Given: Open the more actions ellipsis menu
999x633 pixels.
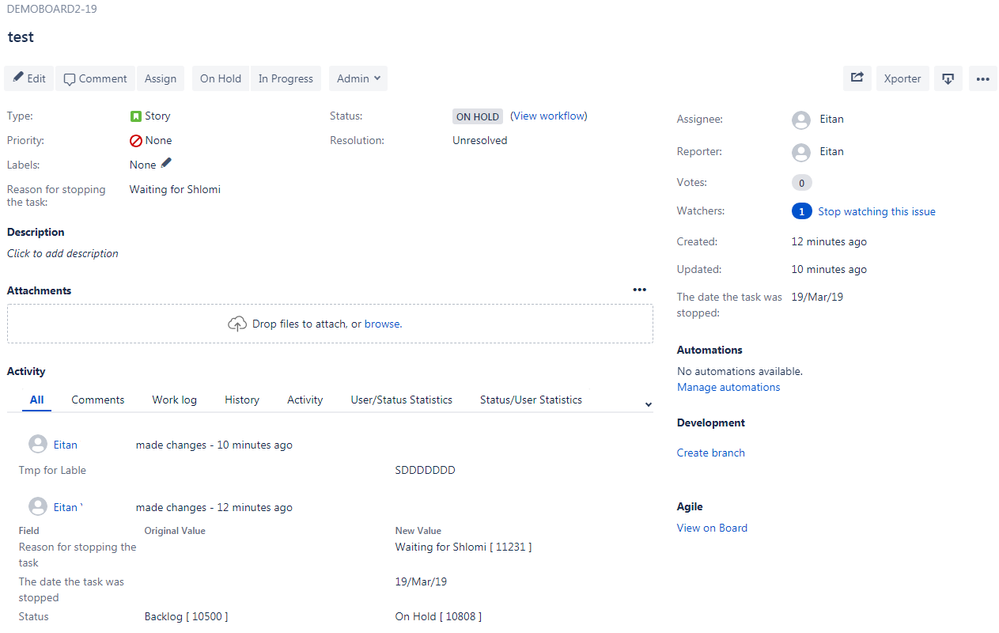Looking at the screenshot, I should 982,78.
